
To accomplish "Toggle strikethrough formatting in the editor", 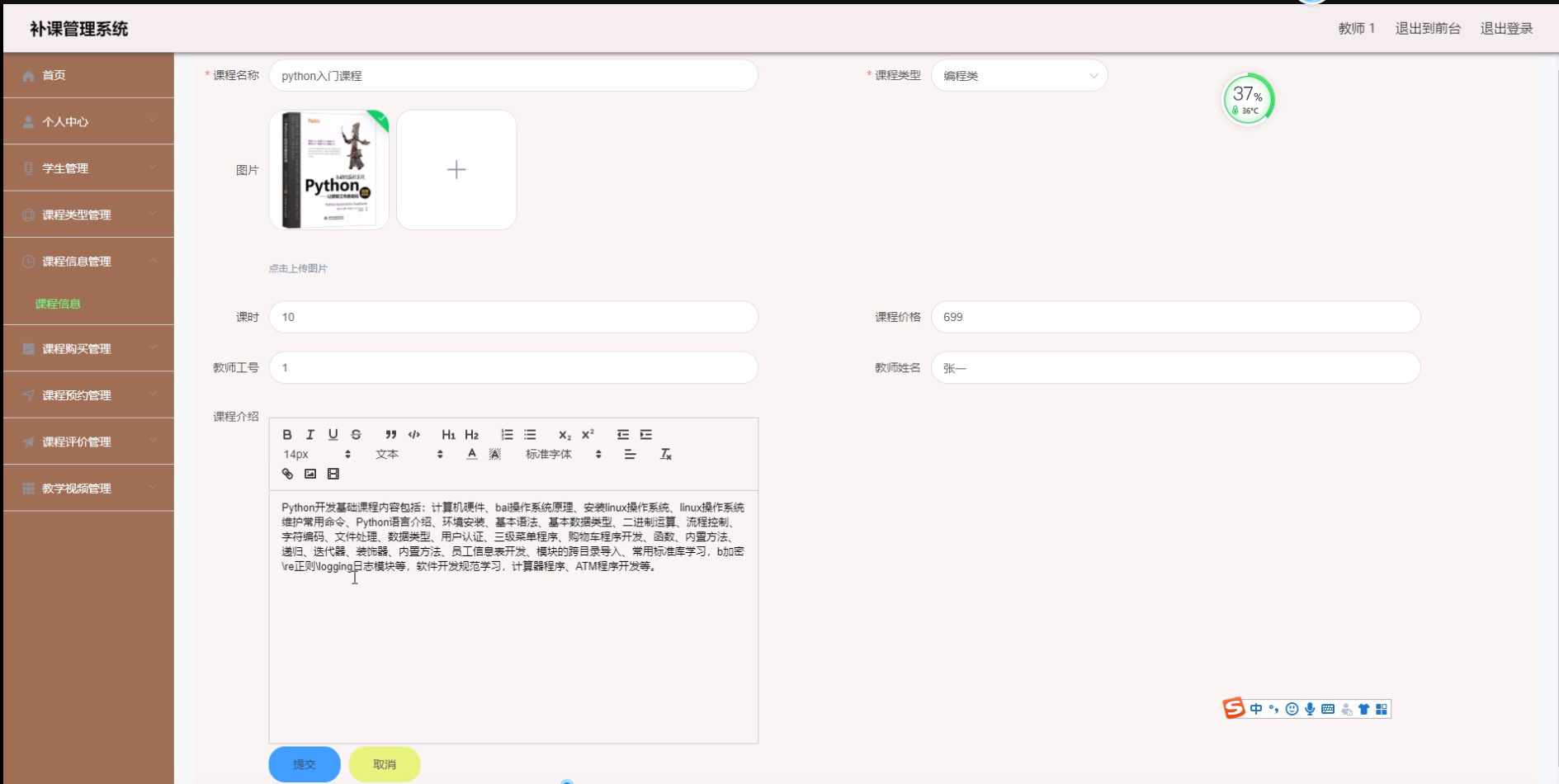I will 356,434.
